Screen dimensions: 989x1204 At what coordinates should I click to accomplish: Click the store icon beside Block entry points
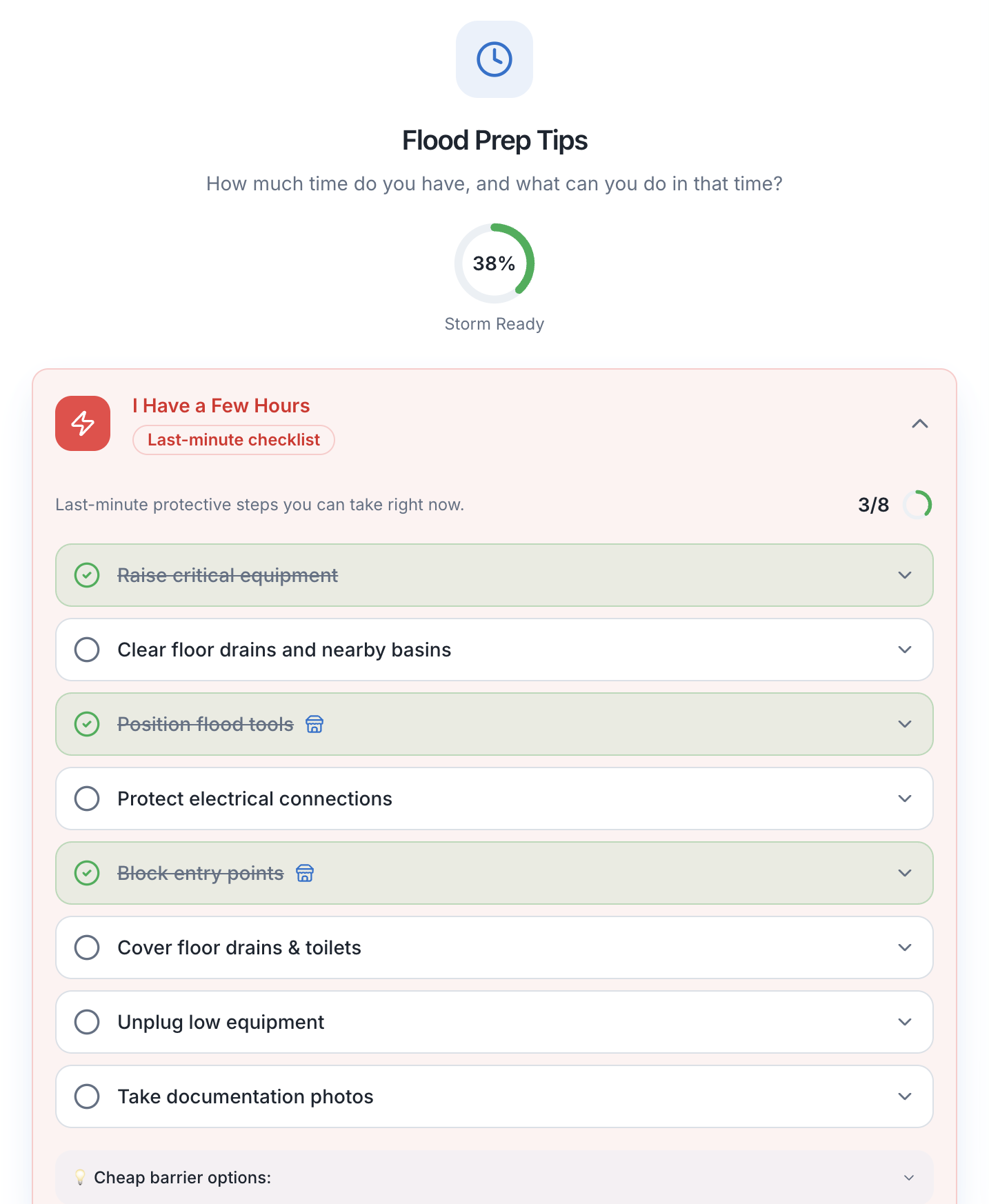[305, 873]
